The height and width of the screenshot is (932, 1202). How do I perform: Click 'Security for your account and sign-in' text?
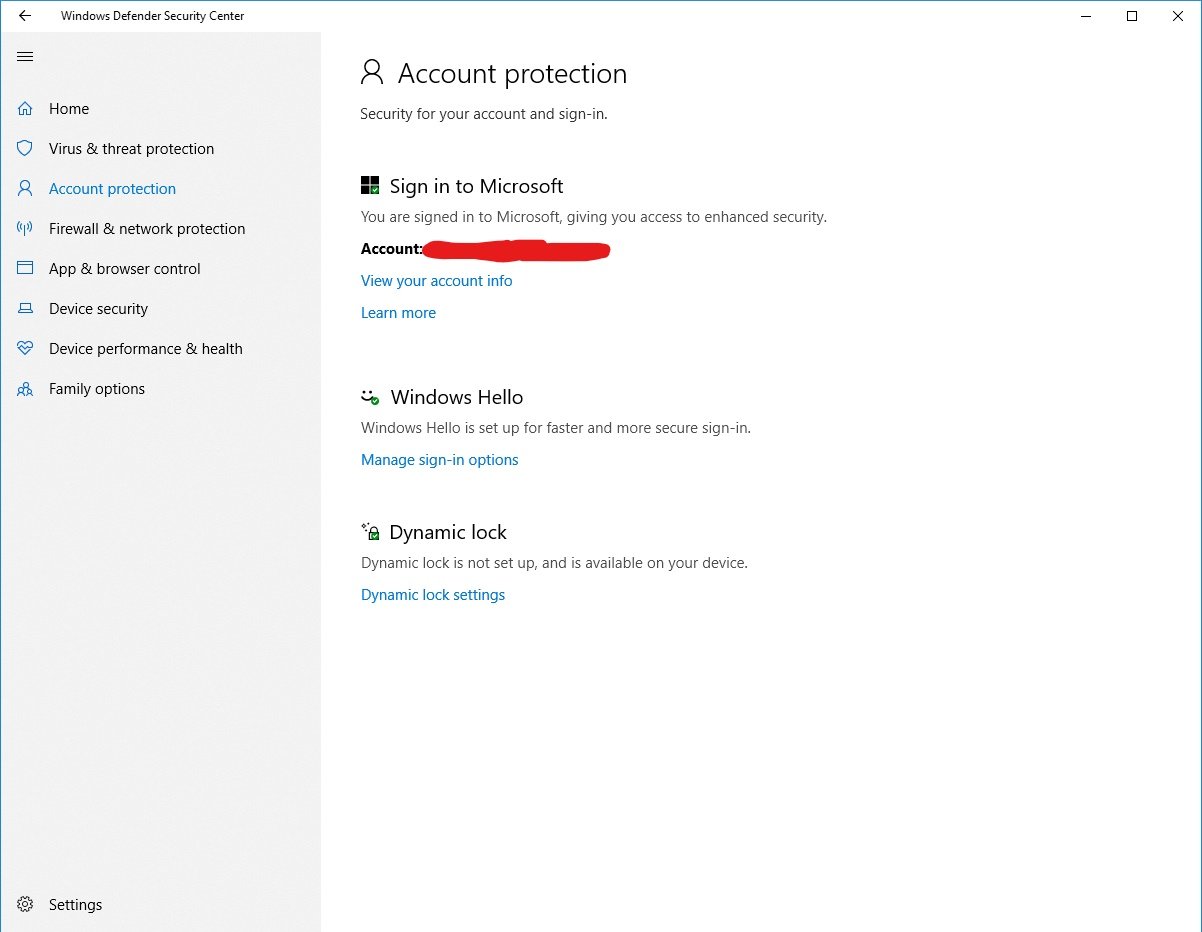pyautogui.click(x=484, y=114)
